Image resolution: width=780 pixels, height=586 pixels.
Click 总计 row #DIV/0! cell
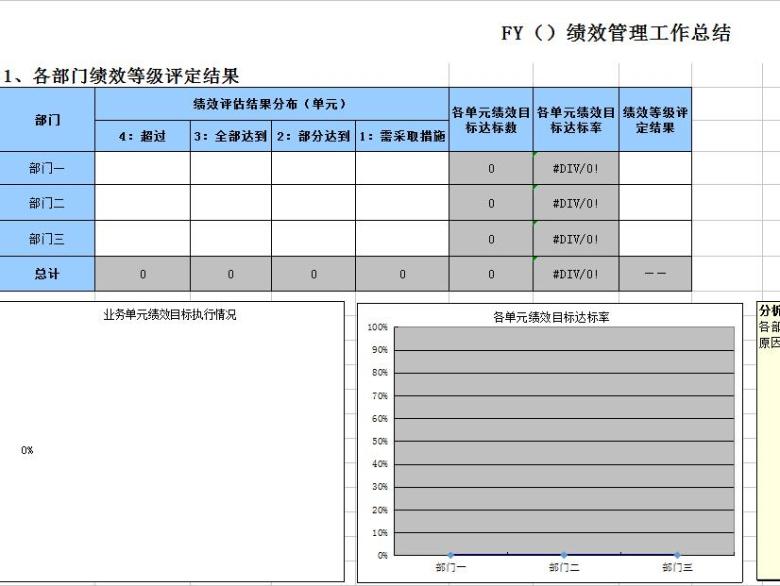tap(576, 274)
